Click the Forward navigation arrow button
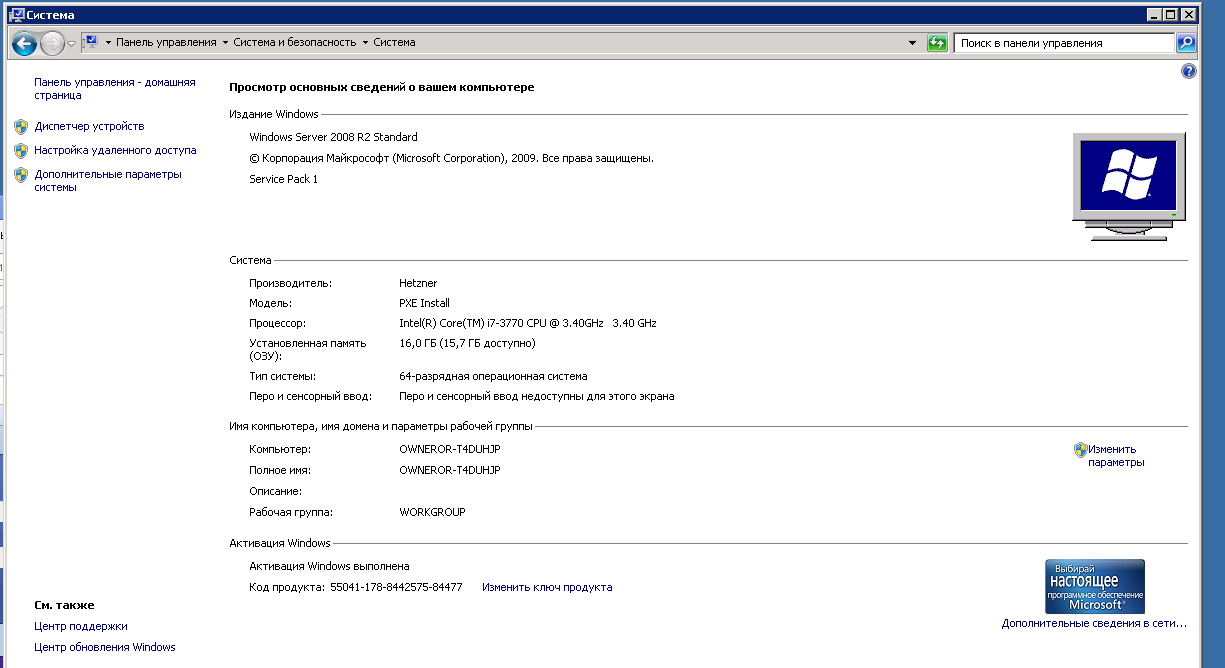The image size is (1225, 668). 52,43
